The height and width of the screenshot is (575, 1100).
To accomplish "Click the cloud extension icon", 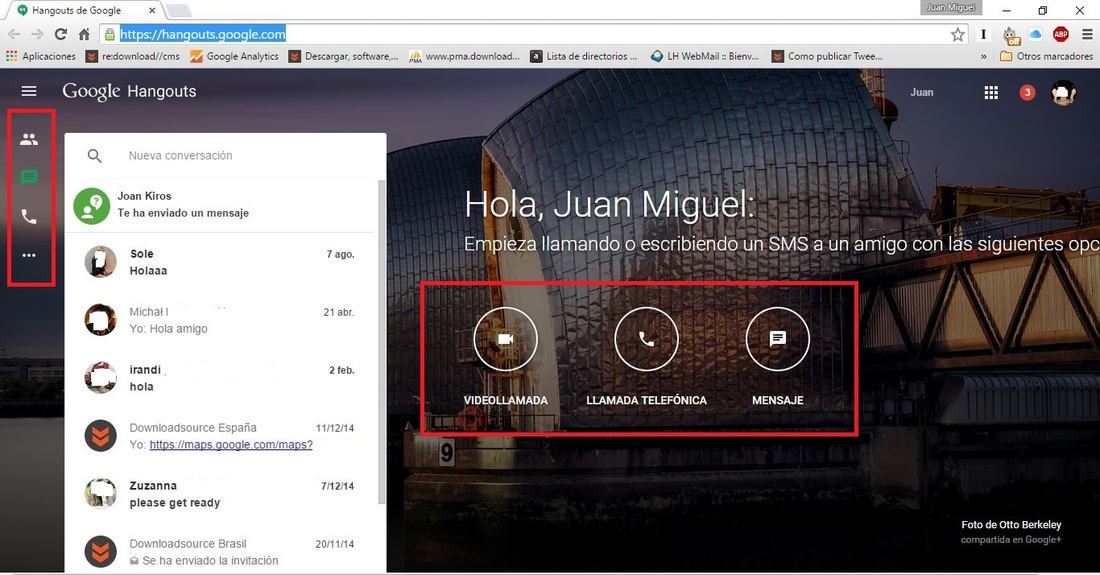I will (x=1035, y=34).
